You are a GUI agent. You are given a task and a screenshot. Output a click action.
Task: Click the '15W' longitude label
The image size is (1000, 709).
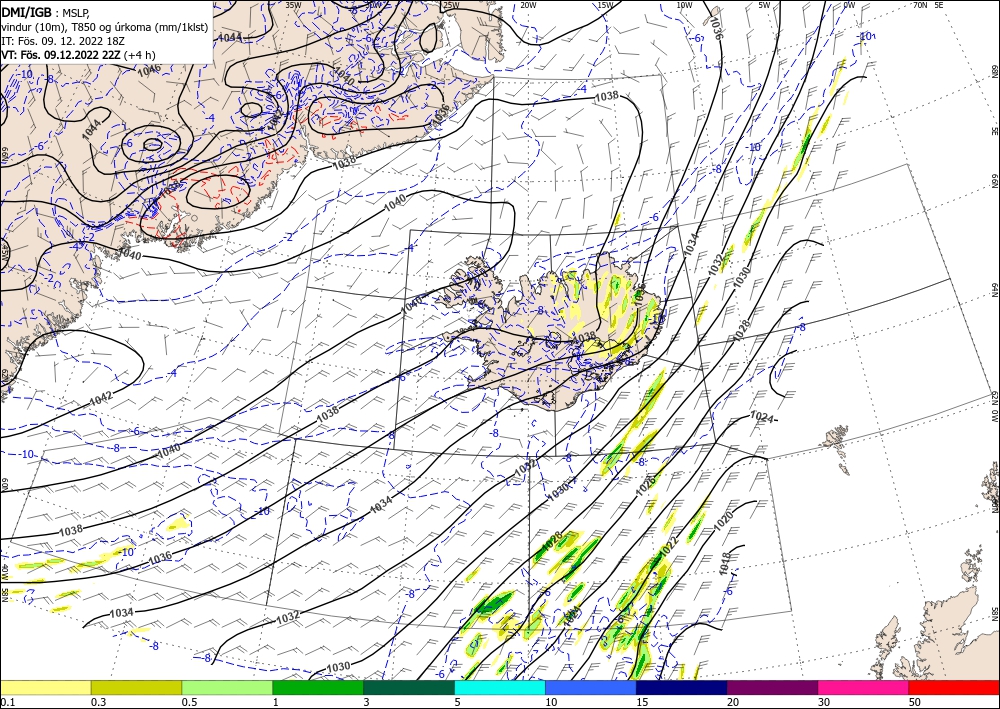(606, 4)
